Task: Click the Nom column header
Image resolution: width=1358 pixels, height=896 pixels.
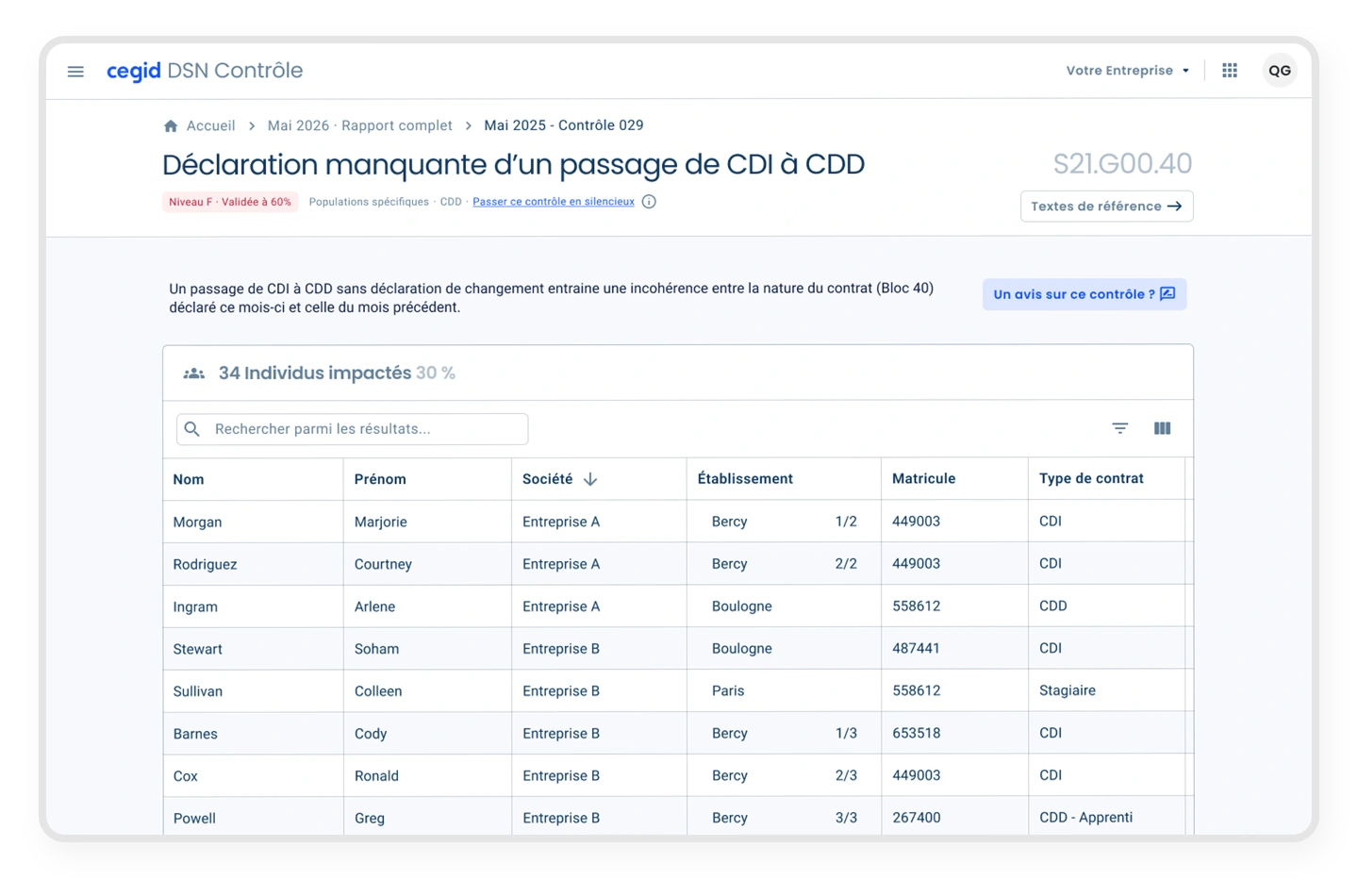Action: click(x=189, y=479)
